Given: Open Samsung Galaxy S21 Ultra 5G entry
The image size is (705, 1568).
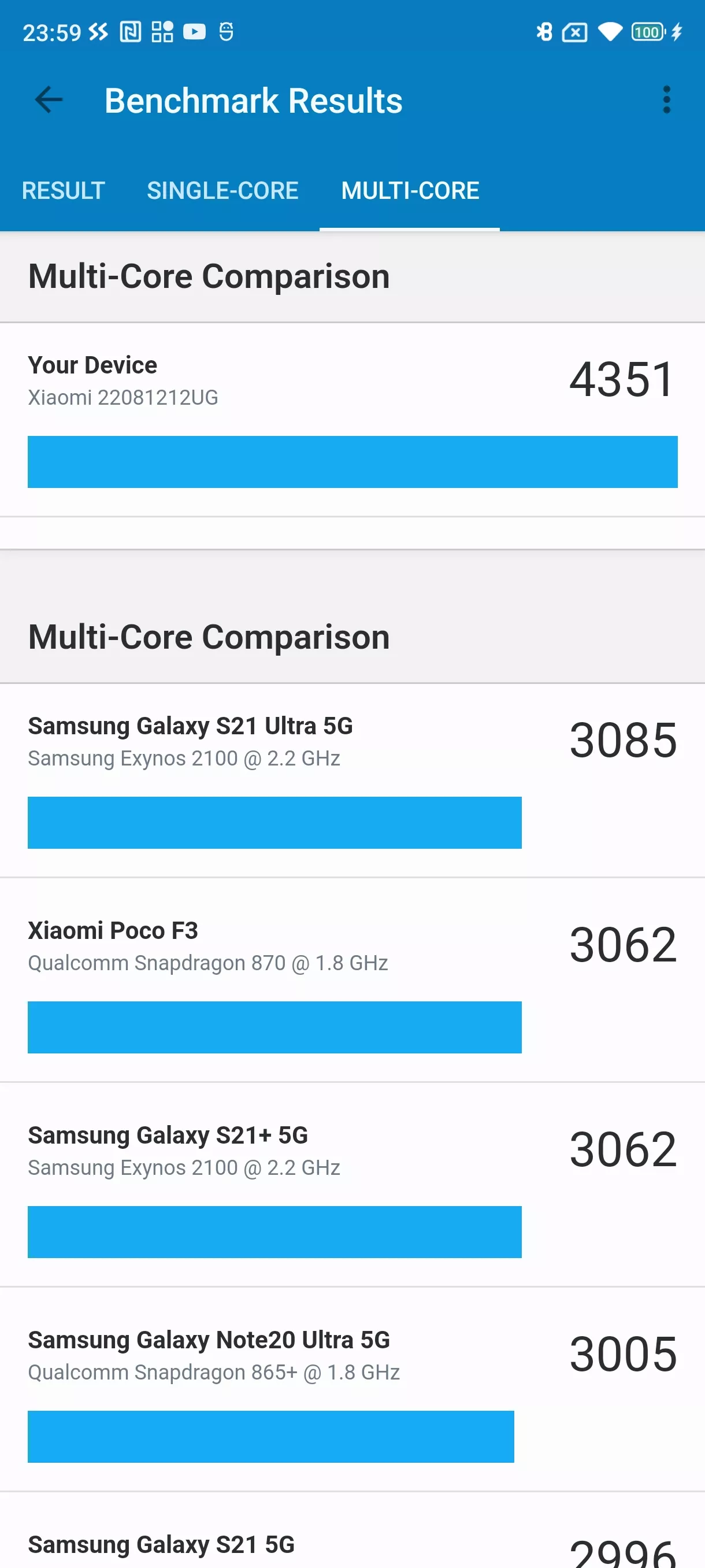Looking at the screenshot, I should tap(352, 781).
